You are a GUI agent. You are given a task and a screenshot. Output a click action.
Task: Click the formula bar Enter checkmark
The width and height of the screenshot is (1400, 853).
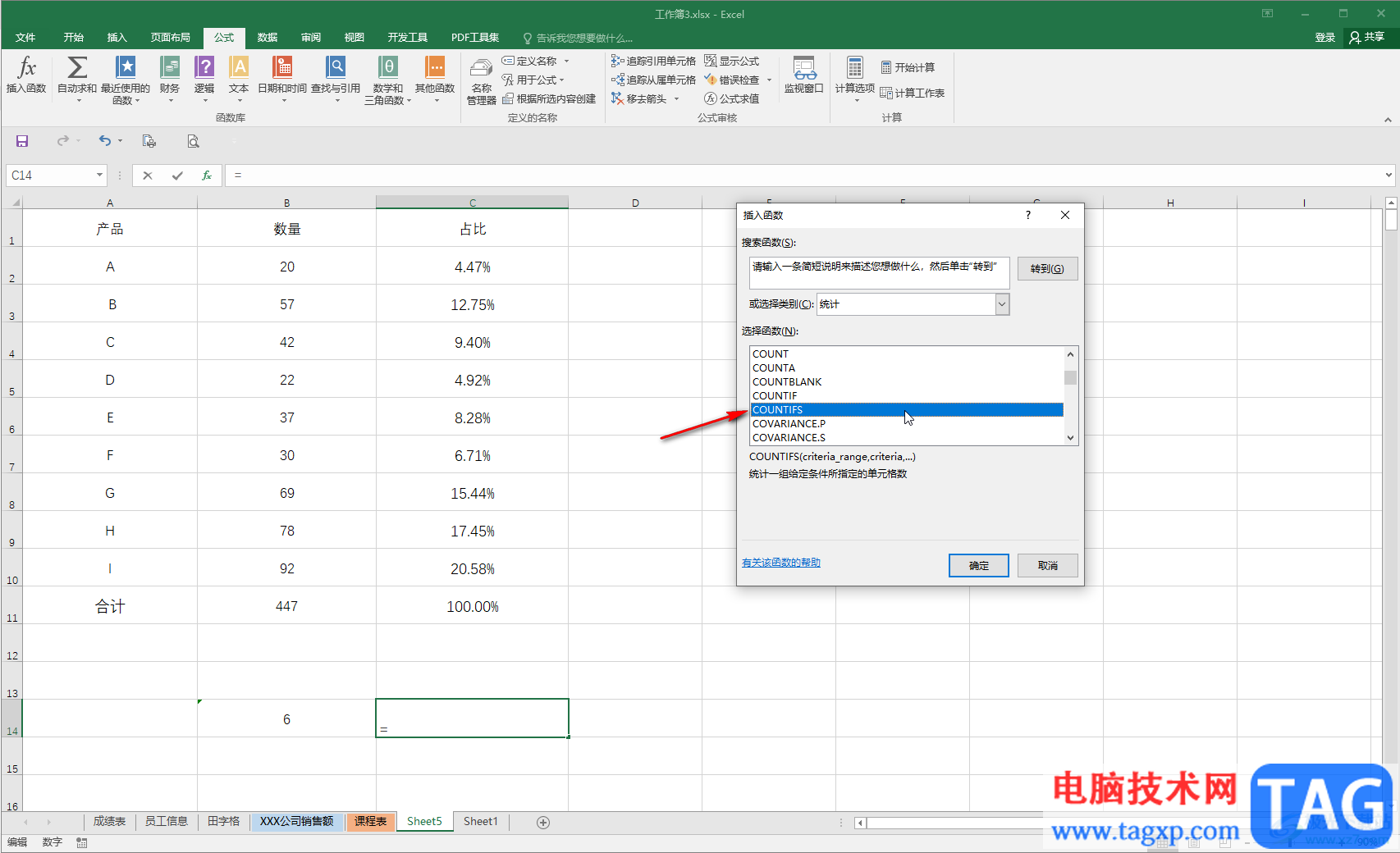click(x=177, y=176)
